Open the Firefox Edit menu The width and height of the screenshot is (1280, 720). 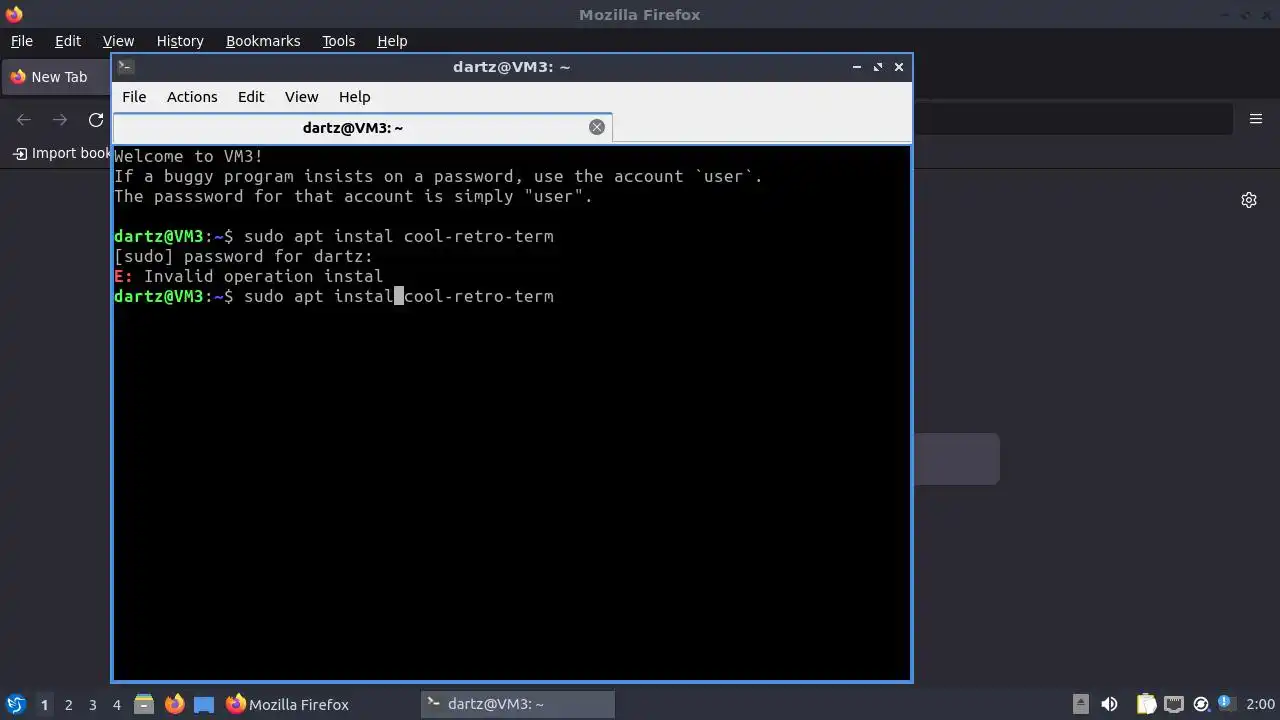pos(68,41)
